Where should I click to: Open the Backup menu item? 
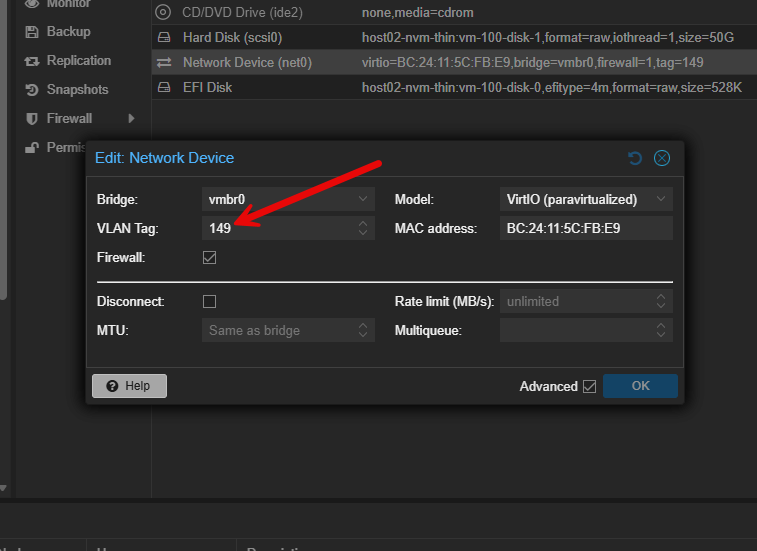pyautogui.click(x=69, y=32)
